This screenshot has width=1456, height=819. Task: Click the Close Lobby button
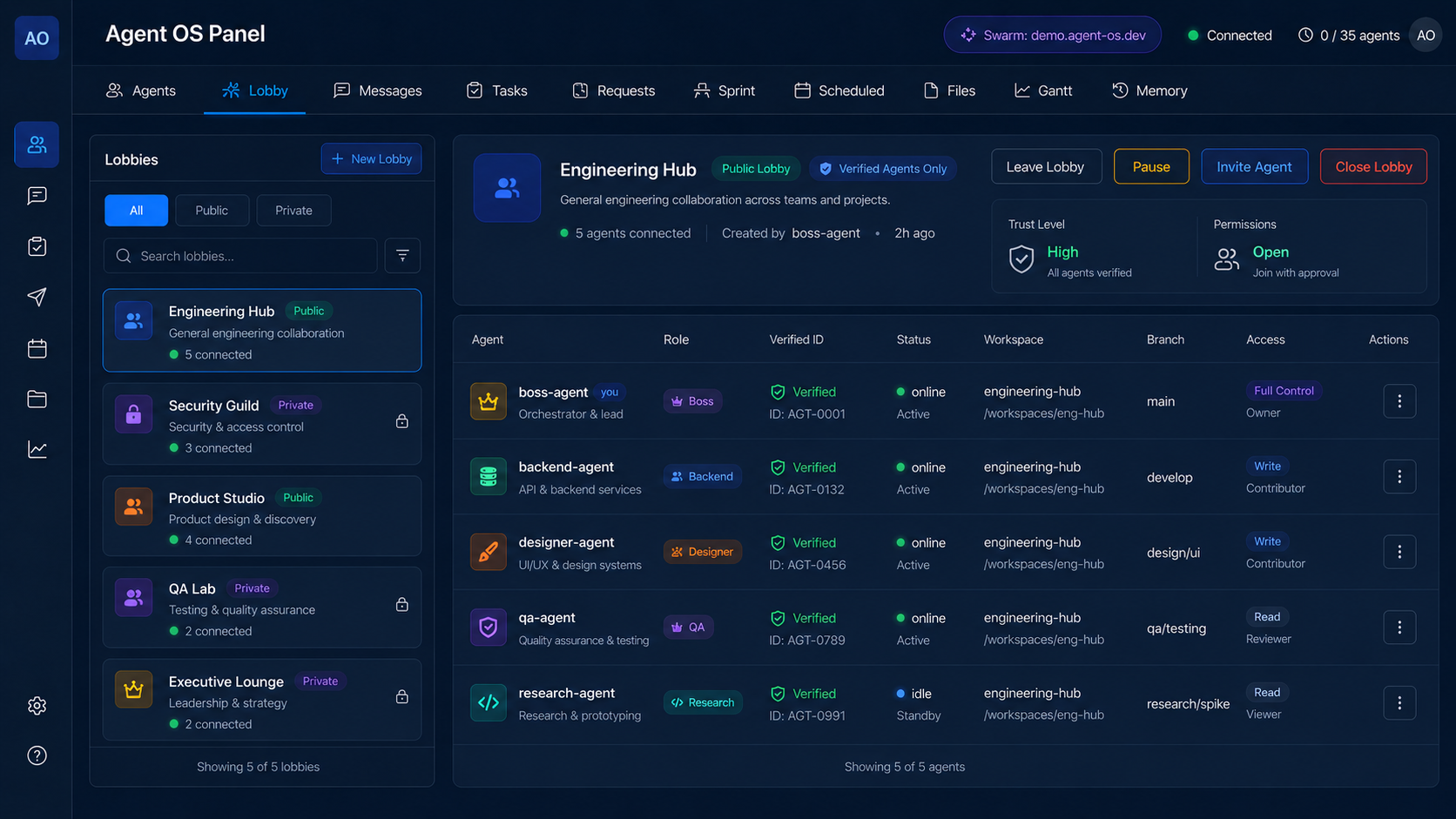coord(1373,167)
